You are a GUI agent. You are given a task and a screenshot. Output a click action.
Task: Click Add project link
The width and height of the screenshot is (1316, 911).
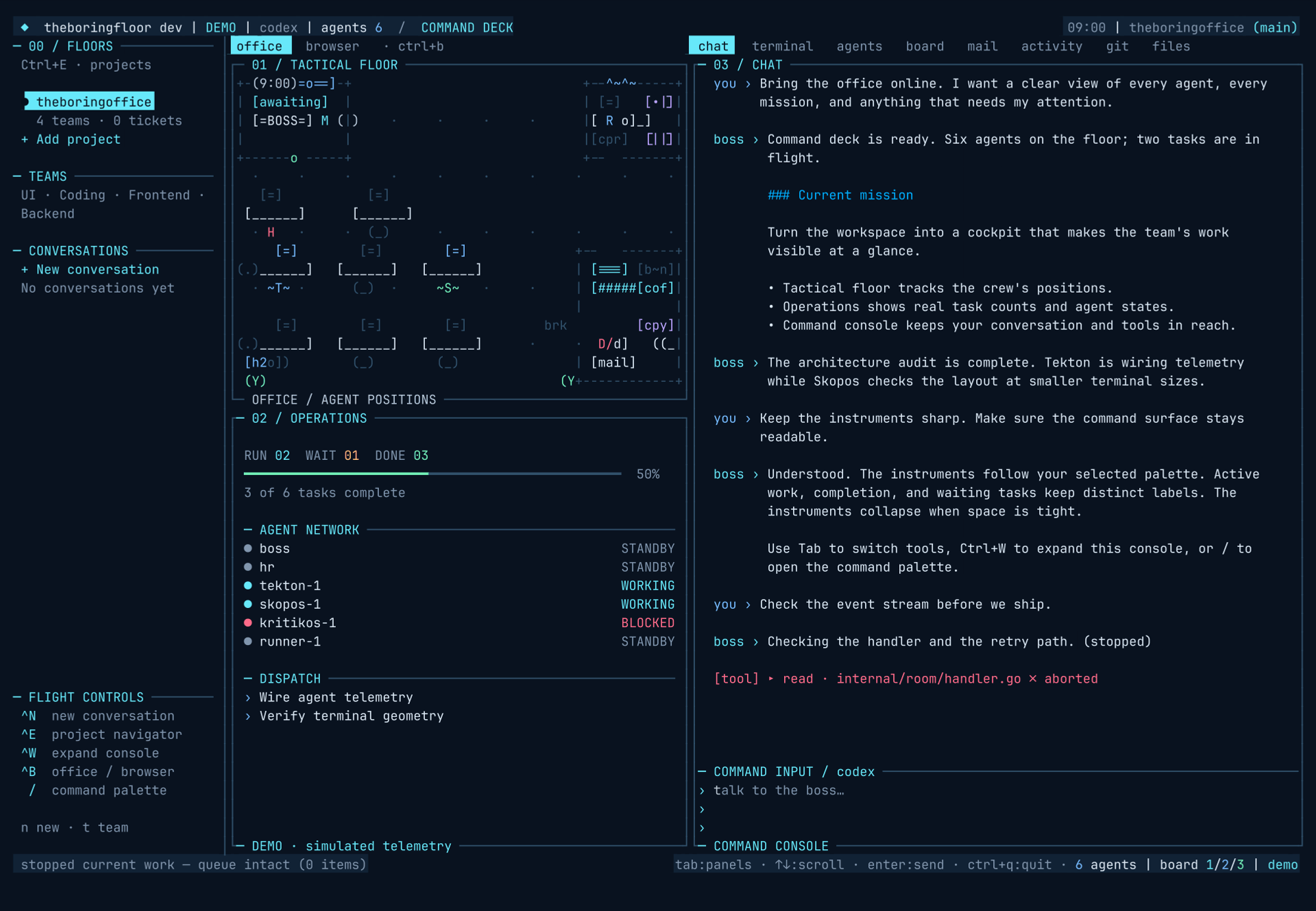(x=71, y=139)
